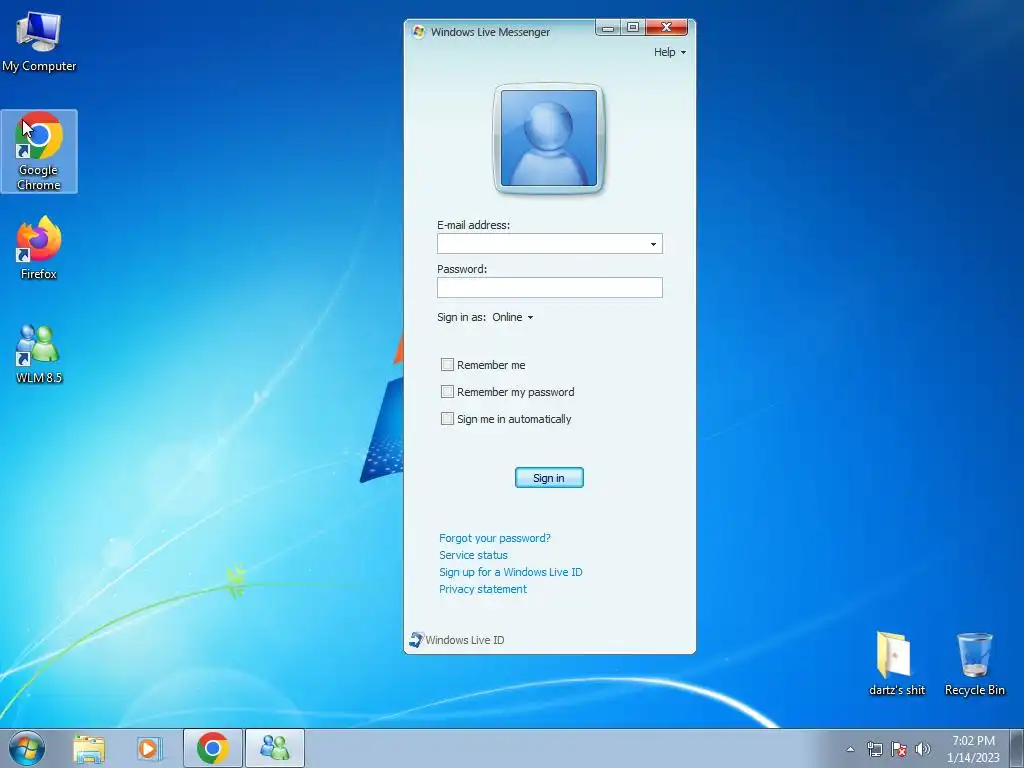Open the network tray icon
1024x768 pixels.
[x=874, y=749]
